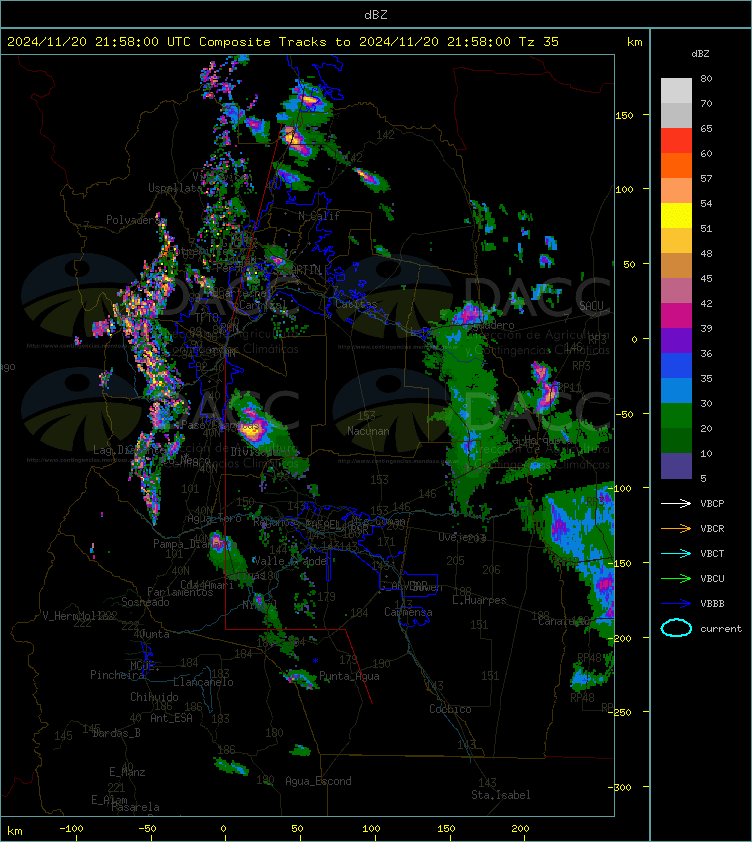Viewport: 752px width, 842px height.
Task: Click the green VBCU arrow icon
Action: [676, 578]
